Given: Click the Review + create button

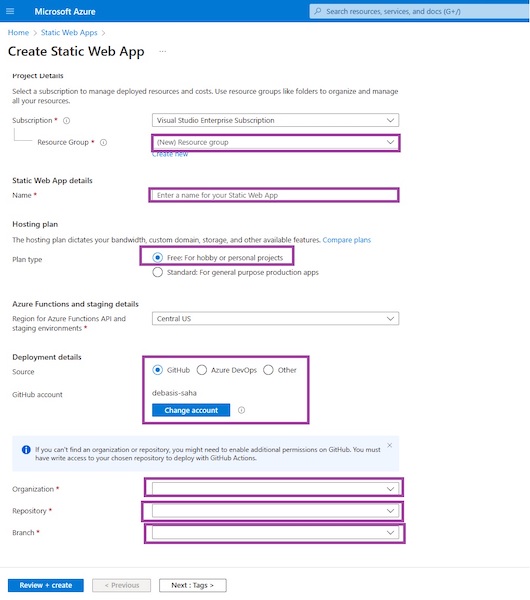Looking at the screenshot, I should pos(46,585).
